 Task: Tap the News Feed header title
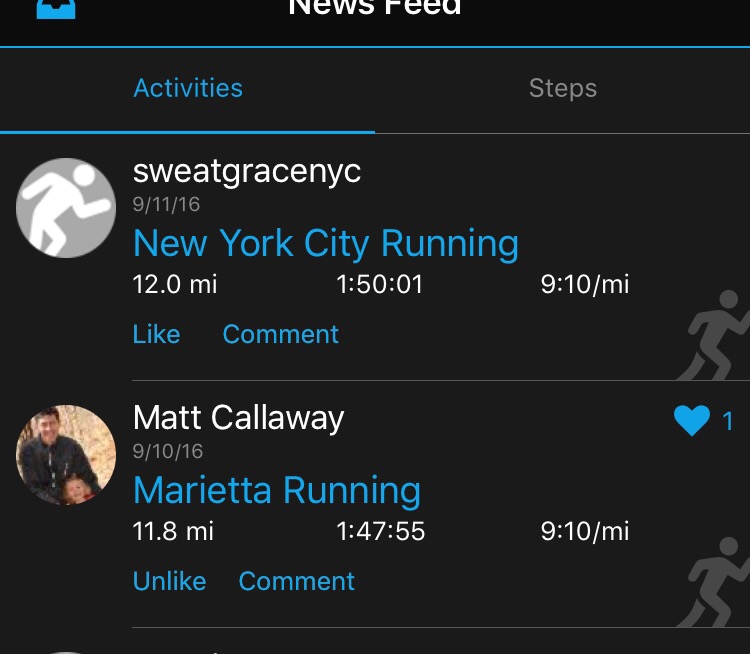coord(375,8)
